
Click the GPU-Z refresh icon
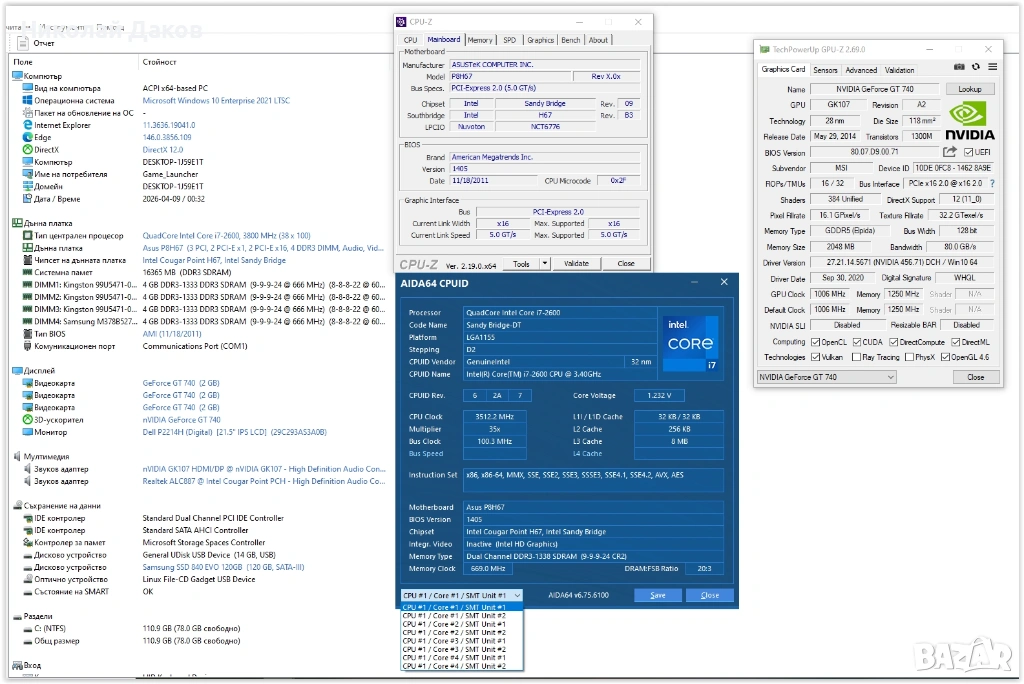976,66
